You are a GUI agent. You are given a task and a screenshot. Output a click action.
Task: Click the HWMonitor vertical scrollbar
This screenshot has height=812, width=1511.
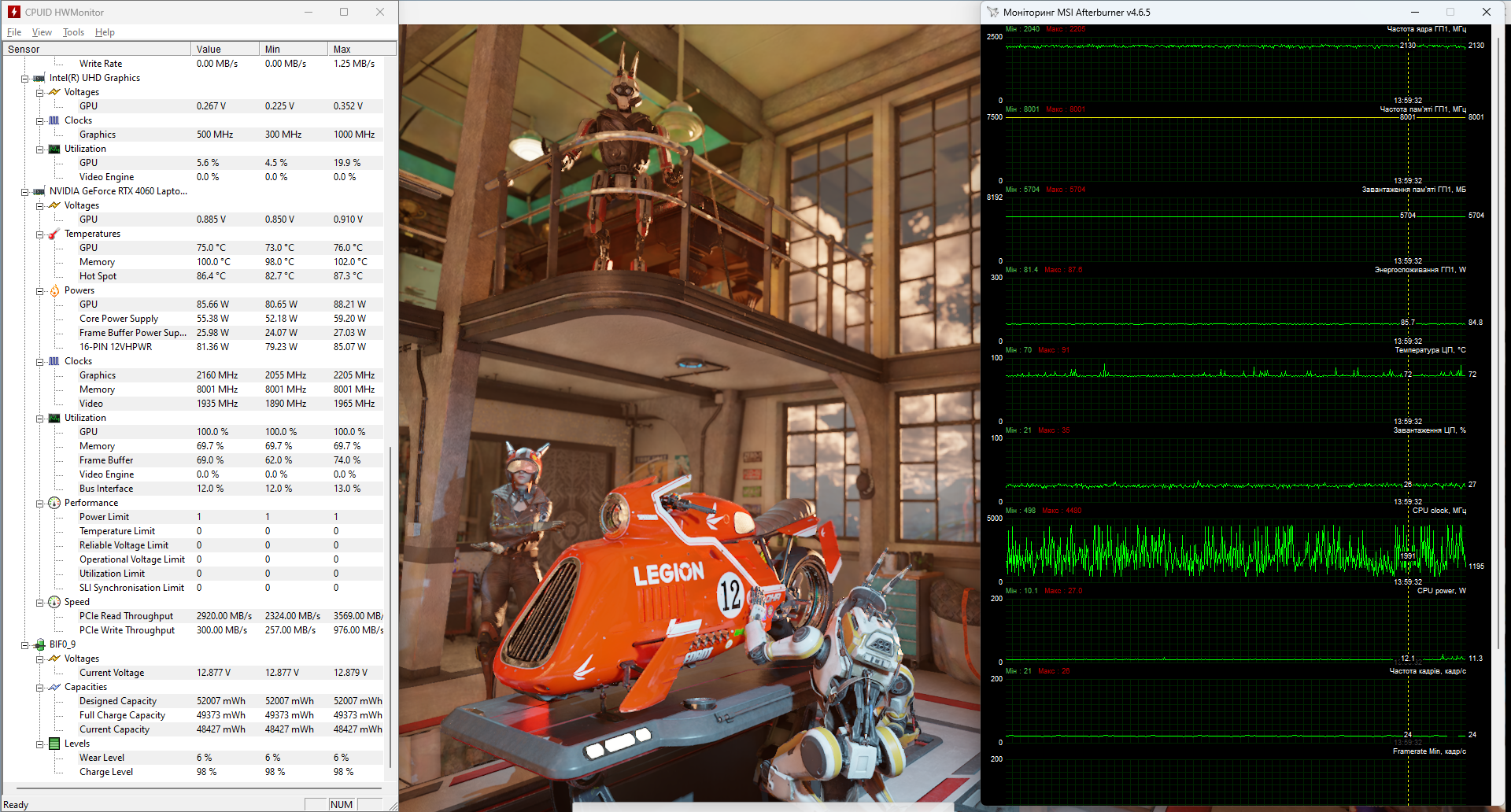pyautogui.click(x=390, y=606)
